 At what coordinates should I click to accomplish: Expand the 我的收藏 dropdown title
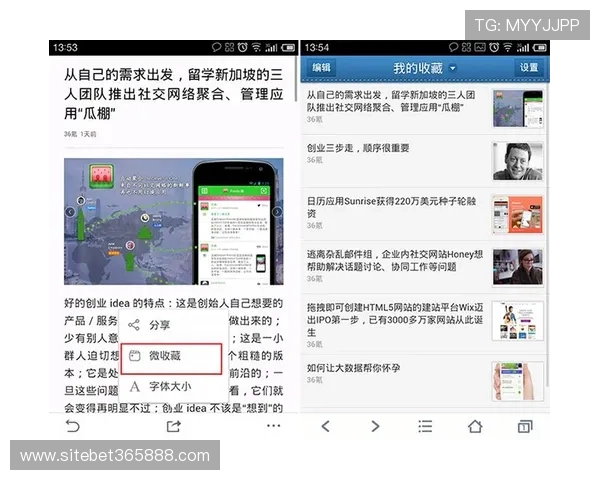424,68
